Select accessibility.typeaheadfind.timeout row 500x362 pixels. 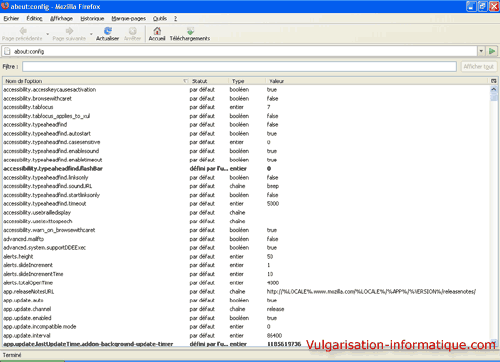pos(246,203)
